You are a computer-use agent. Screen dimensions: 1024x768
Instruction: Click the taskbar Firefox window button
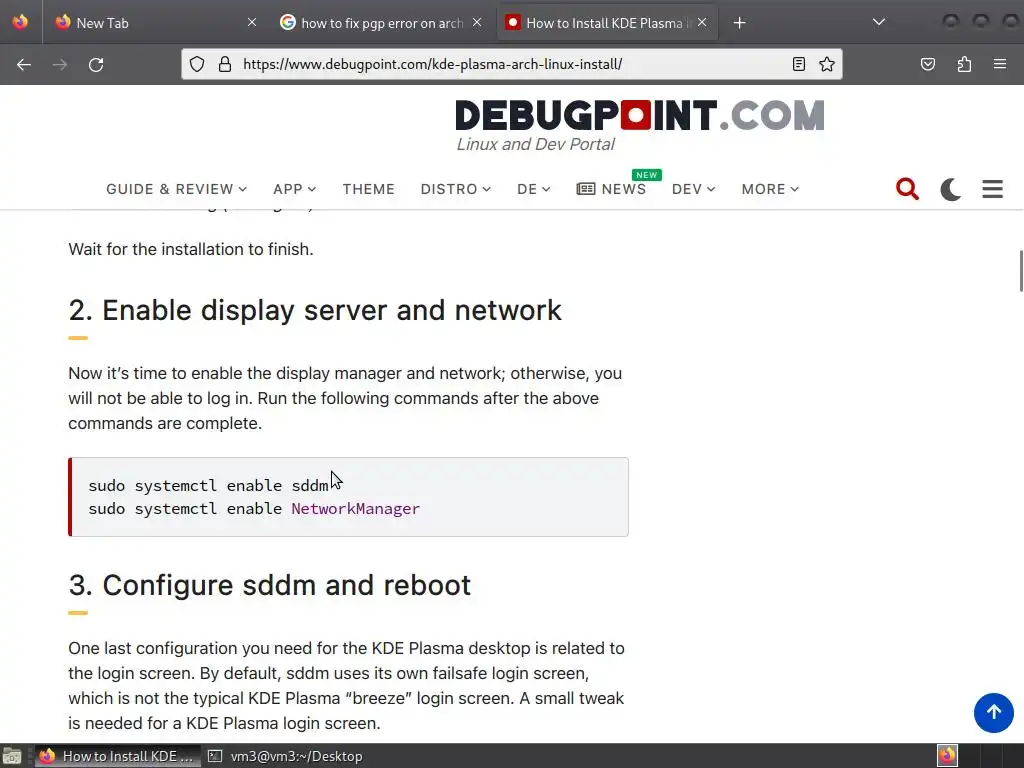(118, 756)
